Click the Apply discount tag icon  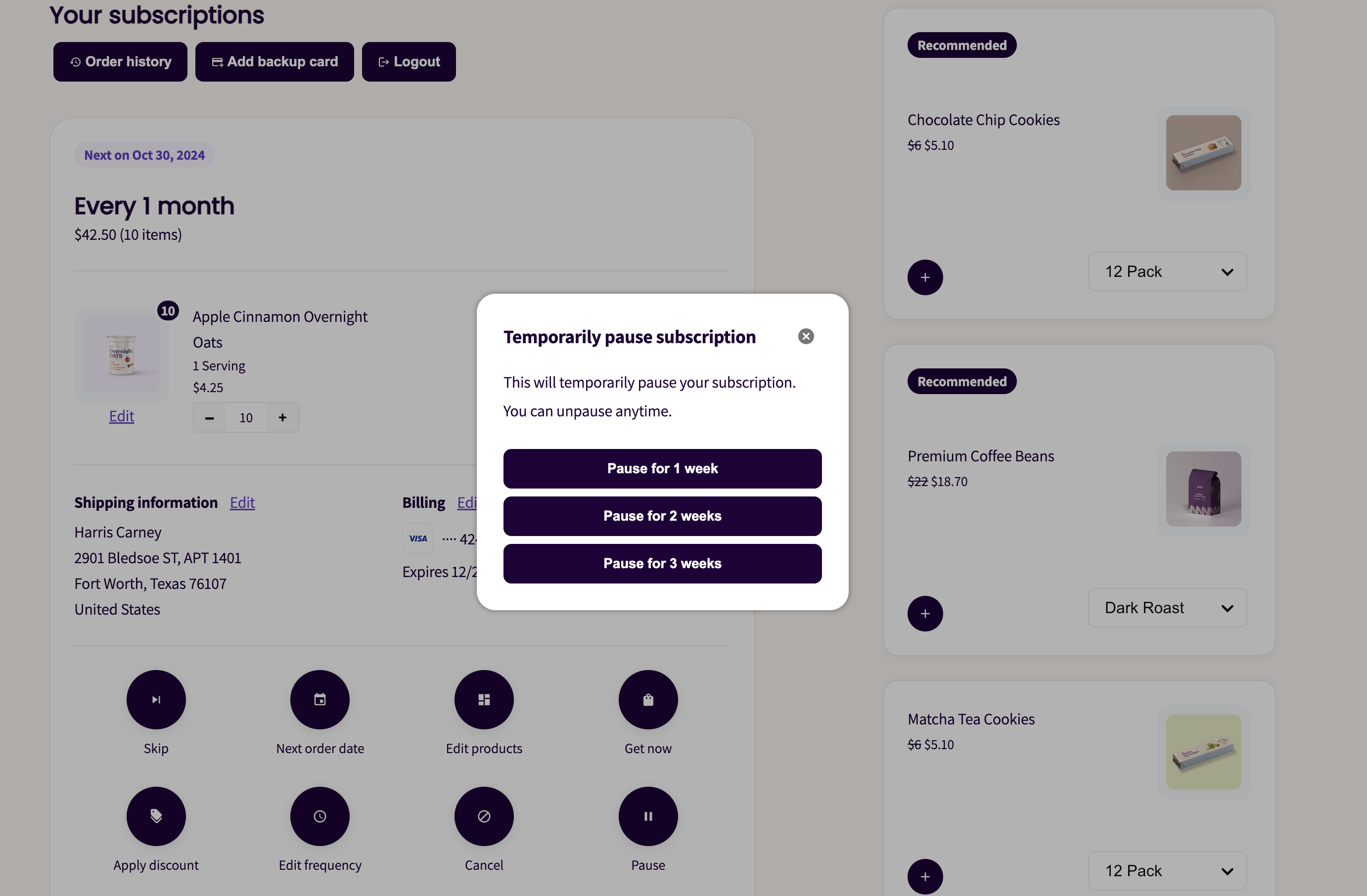click(156, 816)
